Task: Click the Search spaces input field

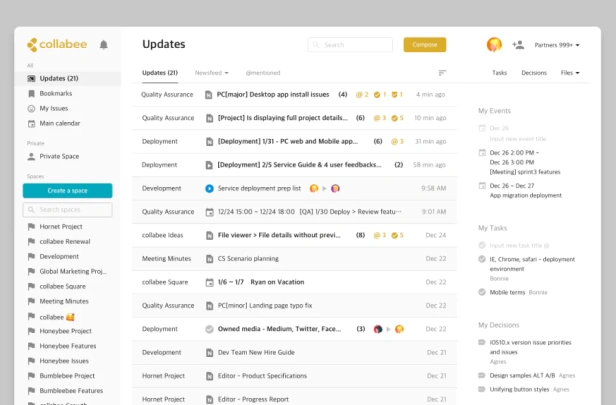Action: (x=68, y=210)
